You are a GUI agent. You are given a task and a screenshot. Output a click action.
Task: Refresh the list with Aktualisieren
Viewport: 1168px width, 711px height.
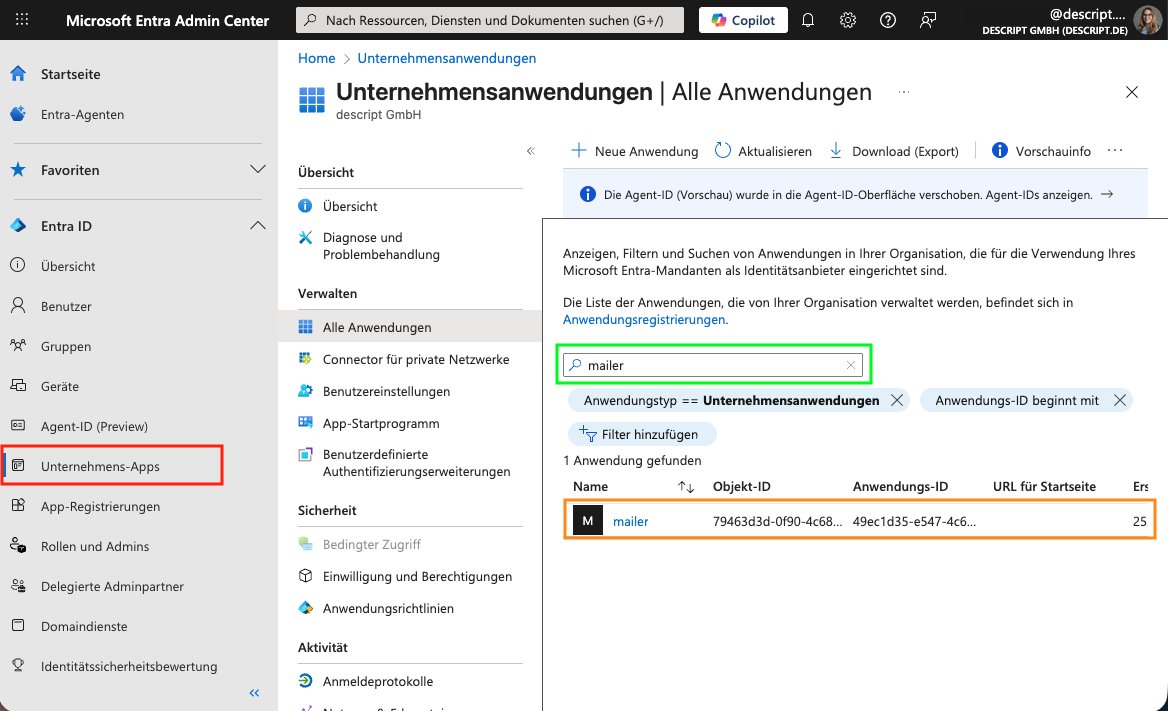(x=765, y=151)
